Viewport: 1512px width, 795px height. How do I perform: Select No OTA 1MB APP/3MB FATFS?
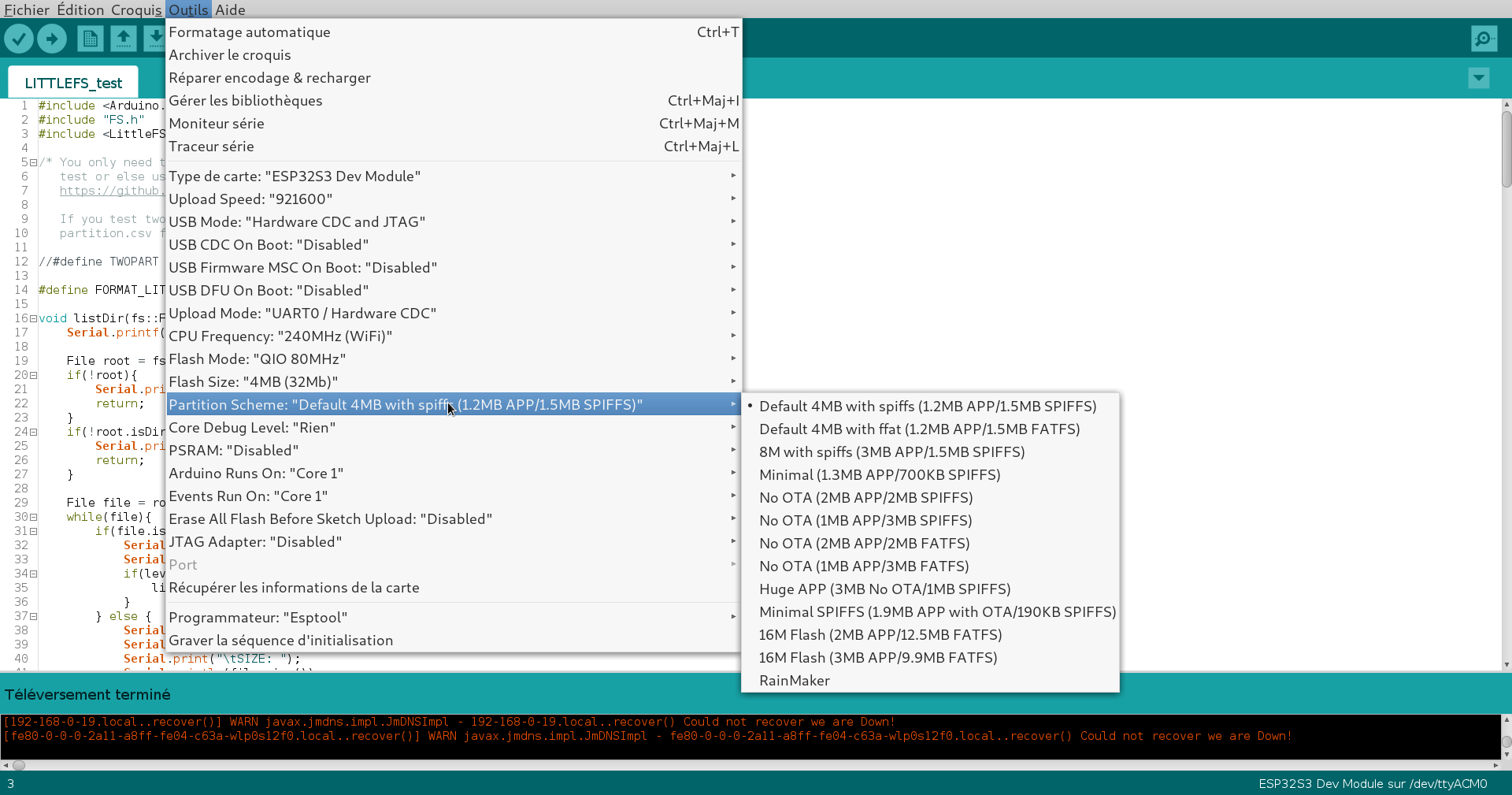[930, 567]
